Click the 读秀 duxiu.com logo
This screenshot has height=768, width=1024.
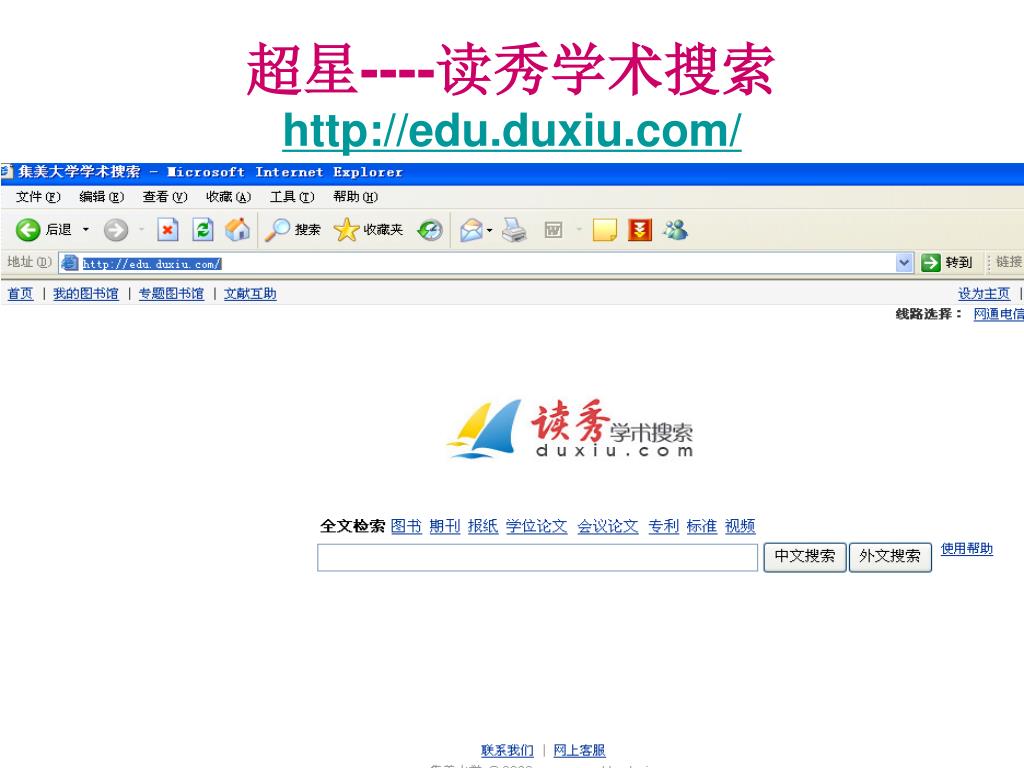point(570,429)
